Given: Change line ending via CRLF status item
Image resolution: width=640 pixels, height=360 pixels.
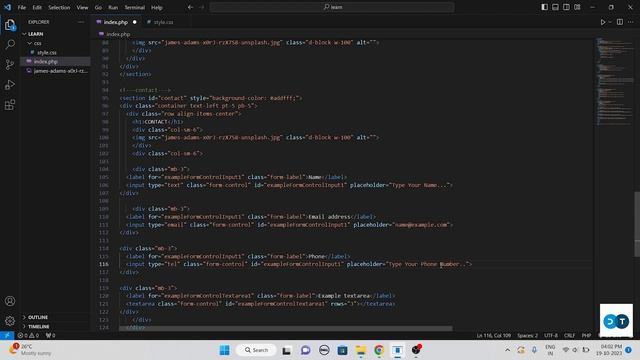Looking at the screenshot, I should click(x=569, y=335).
